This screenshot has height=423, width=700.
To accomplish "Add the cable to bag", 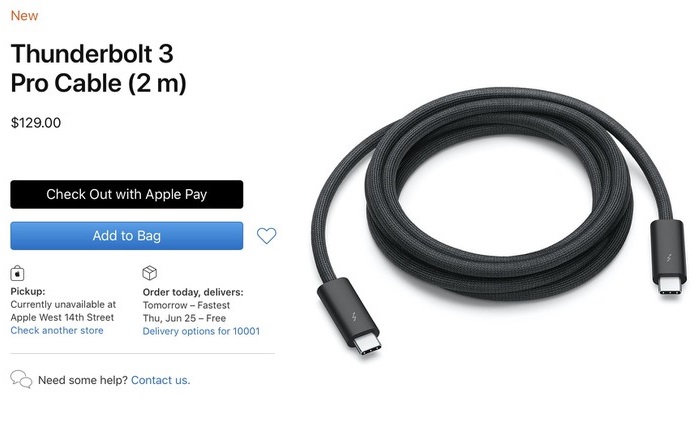I will [x=127, y=236].
